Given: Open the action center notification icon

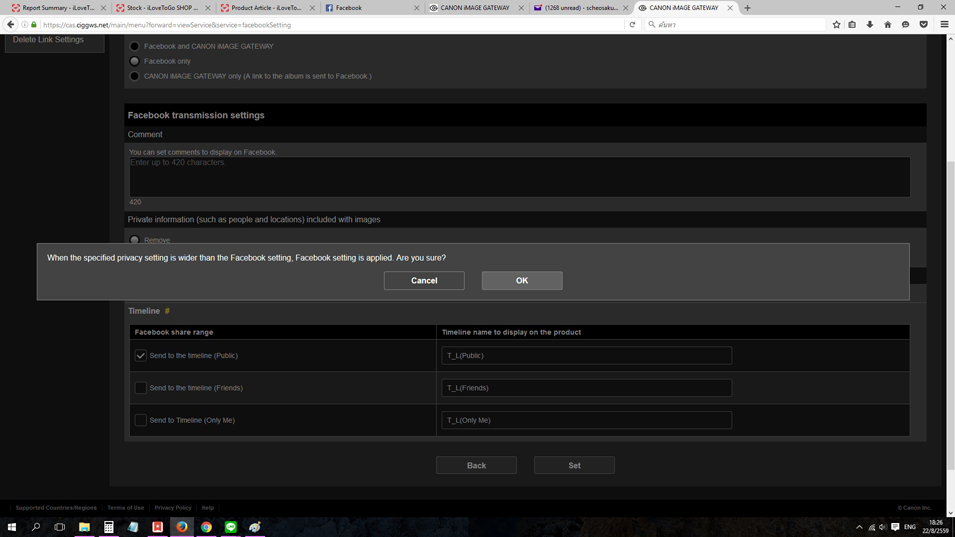Looking at the screenshot, I should [895, 527].
